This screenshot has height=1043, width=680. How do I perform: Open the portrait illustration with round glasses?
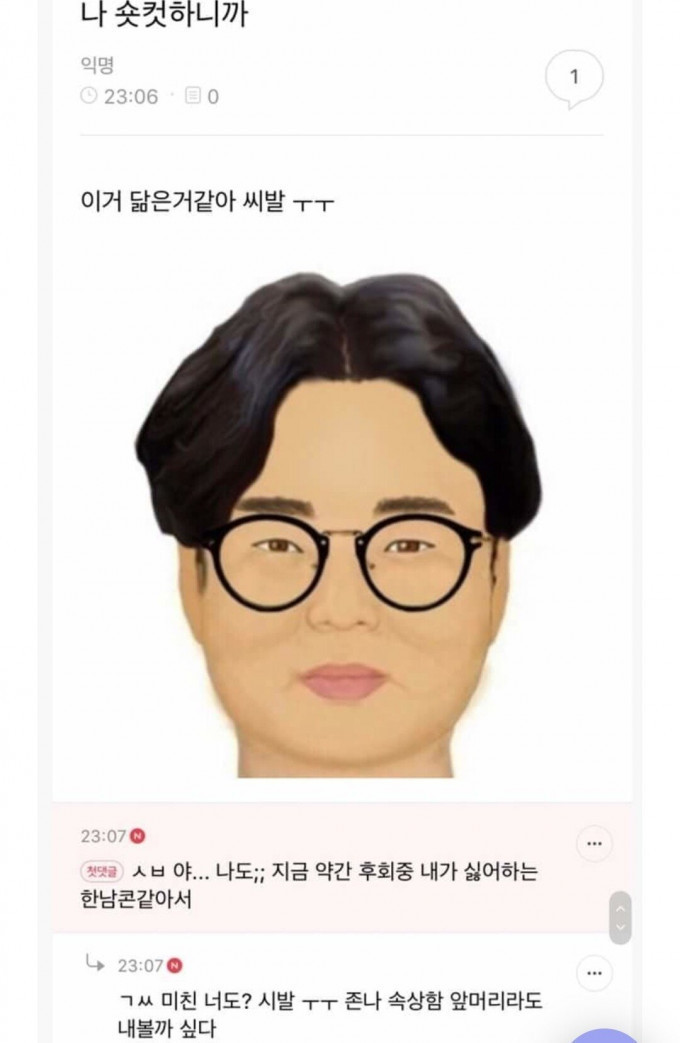[339, 524]
